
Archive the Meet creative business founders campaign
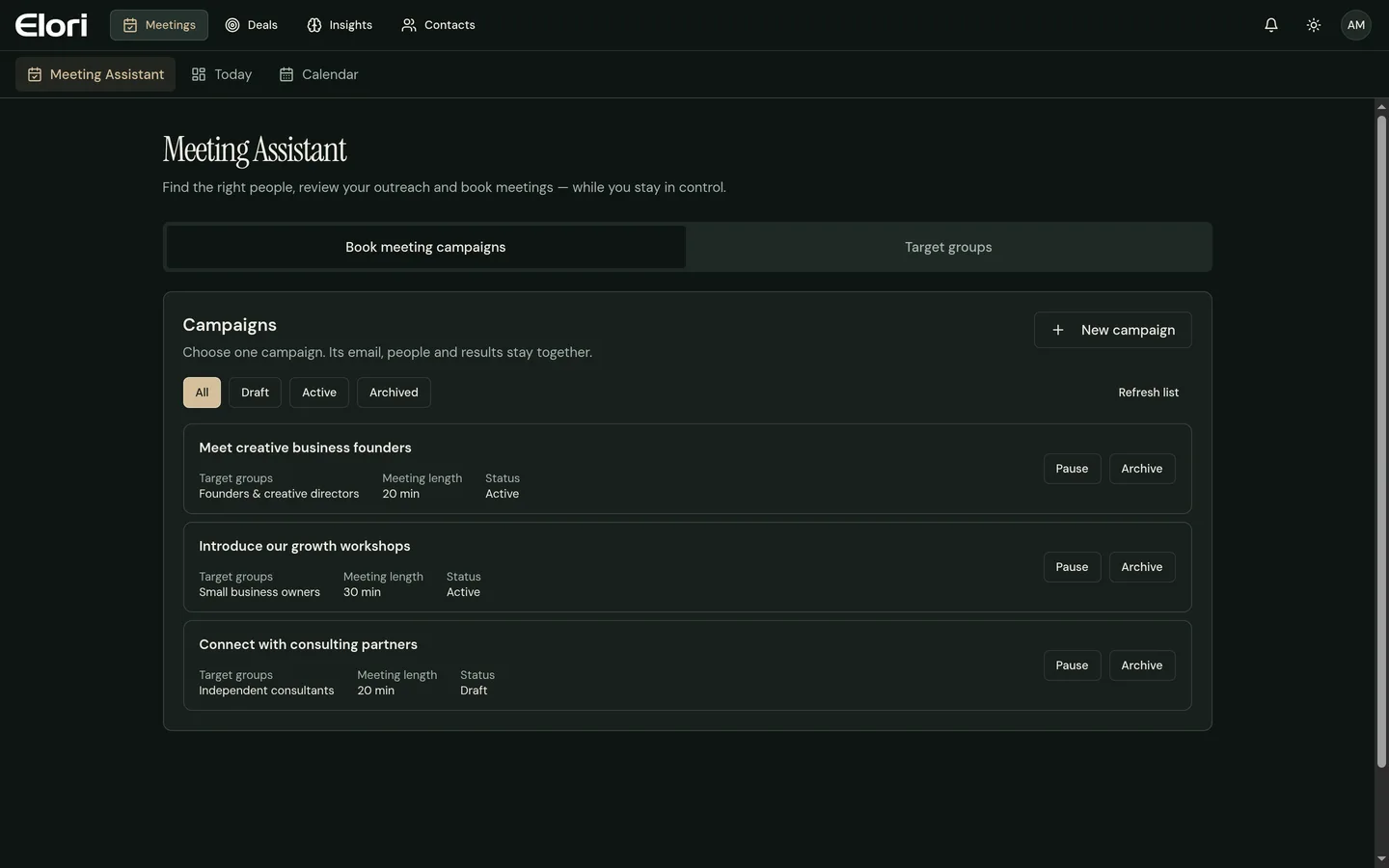pyautogui.click(x=1142, y=469)
